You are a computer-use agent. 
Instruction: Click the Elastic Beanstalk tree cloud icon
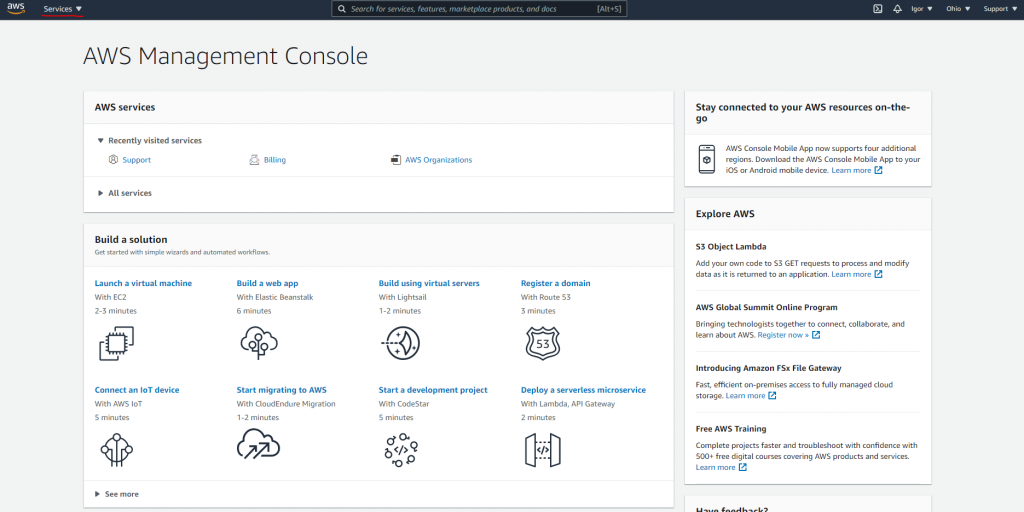tap(259, 343)
